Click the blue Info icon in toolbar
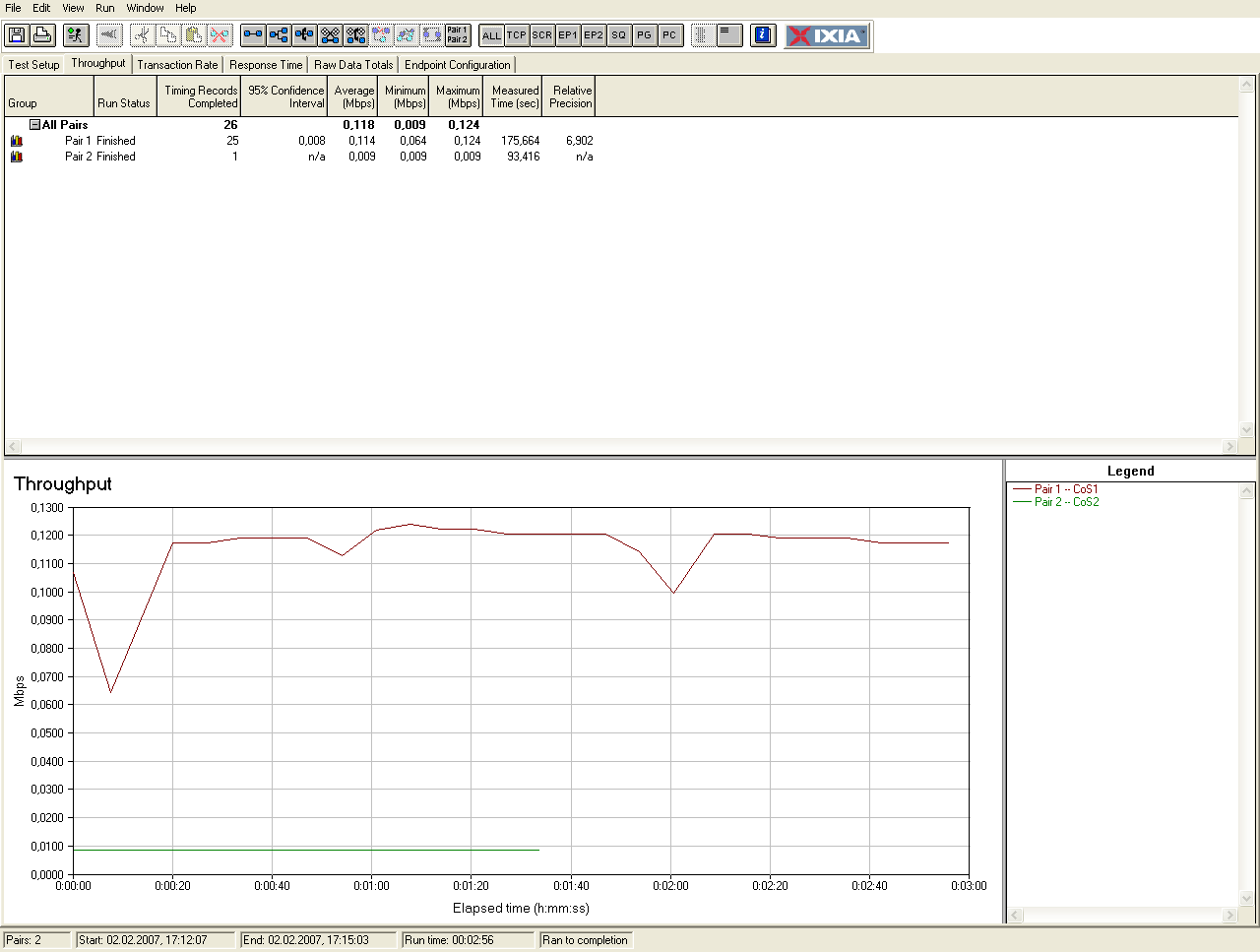 click(x=763, y=35)
